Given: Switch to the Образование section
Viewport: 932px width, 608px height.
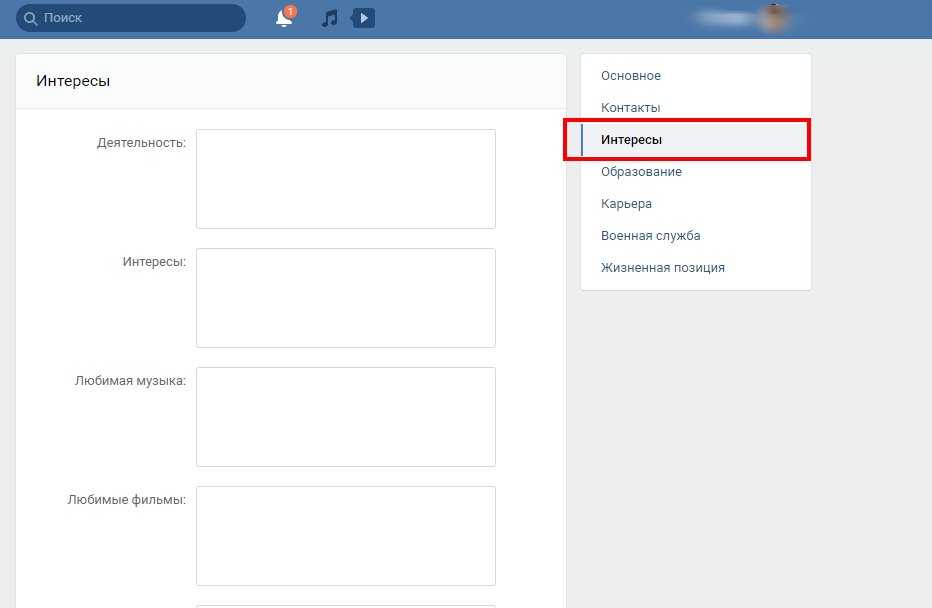Looking at the screenshot, I should point(641,172).
